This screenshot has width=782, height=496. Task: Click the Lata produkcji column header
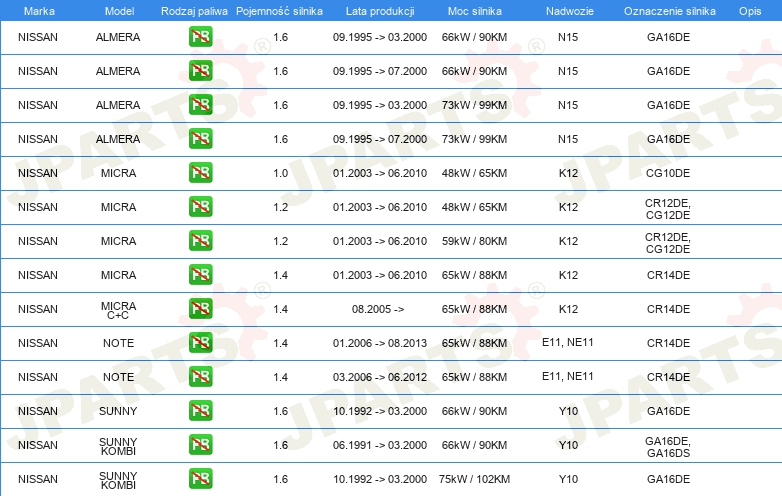[x=379, y=10]
